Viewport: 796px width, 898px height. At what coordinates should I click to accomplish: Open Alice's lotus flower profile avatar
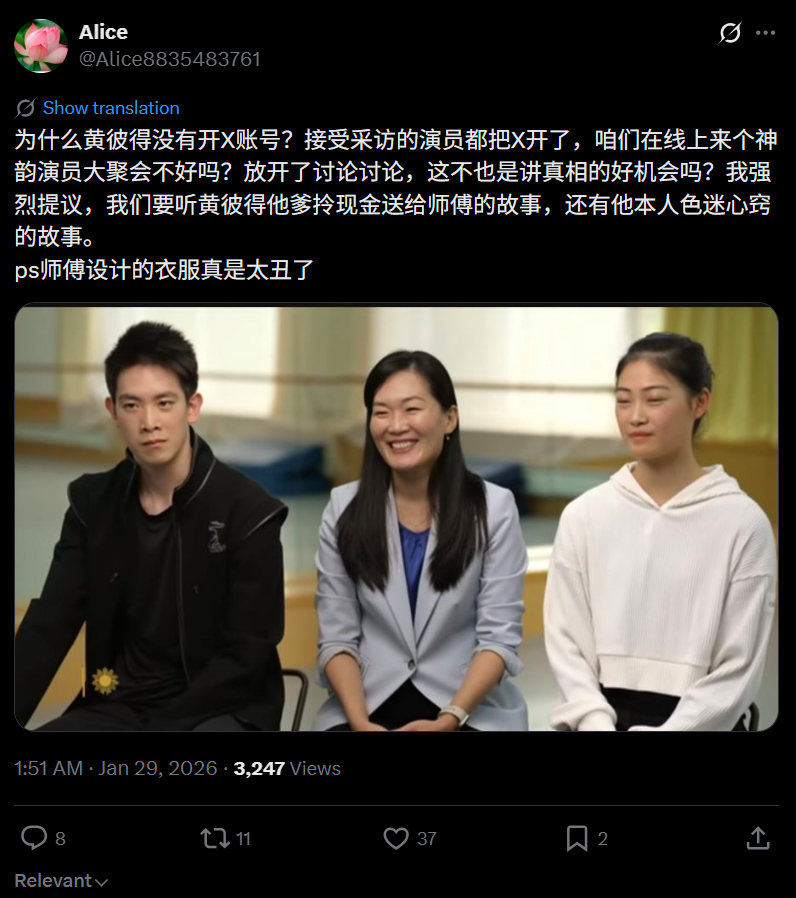[40, 46]
